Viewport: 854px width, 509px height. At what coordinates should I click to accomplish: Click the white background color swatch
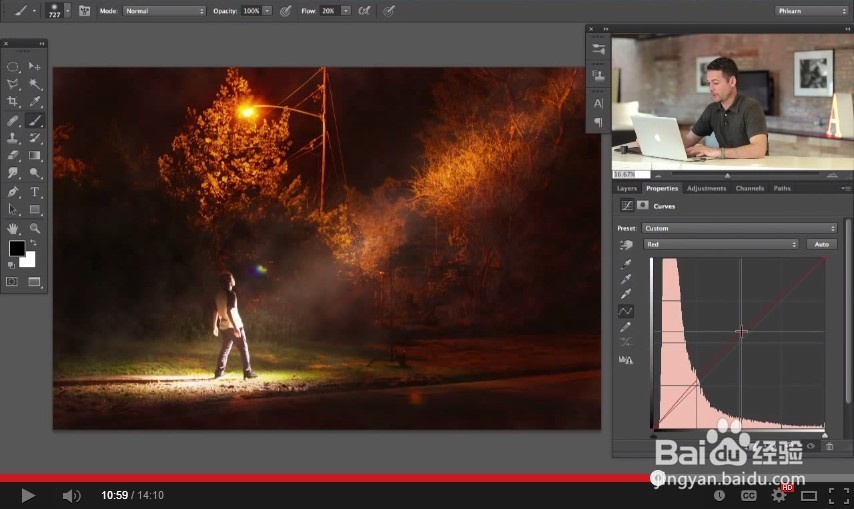pos(29,260)
